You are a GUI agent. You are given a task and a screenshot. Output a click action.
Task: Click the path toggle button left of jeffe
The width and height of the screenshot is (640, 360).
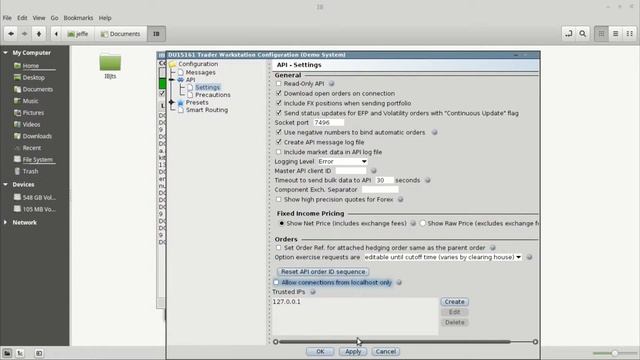point(56,34)
